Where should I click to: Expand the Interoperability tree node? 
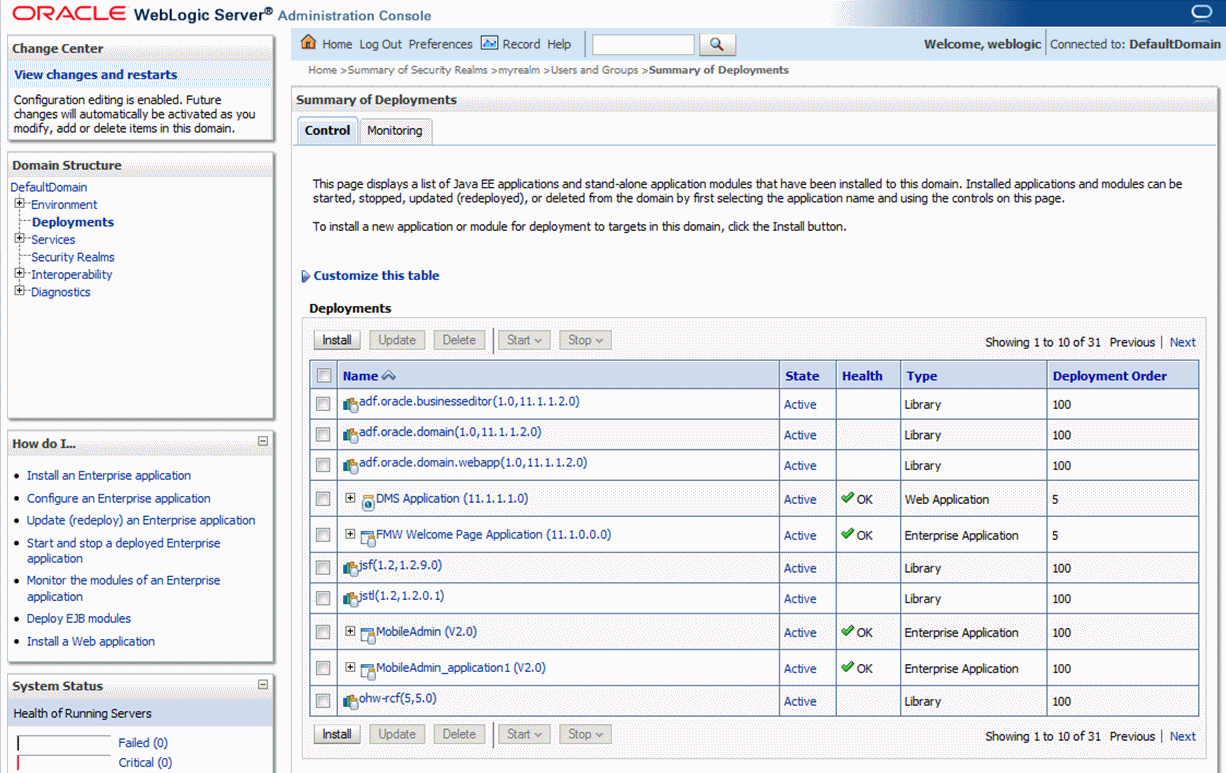pos(19,274)
